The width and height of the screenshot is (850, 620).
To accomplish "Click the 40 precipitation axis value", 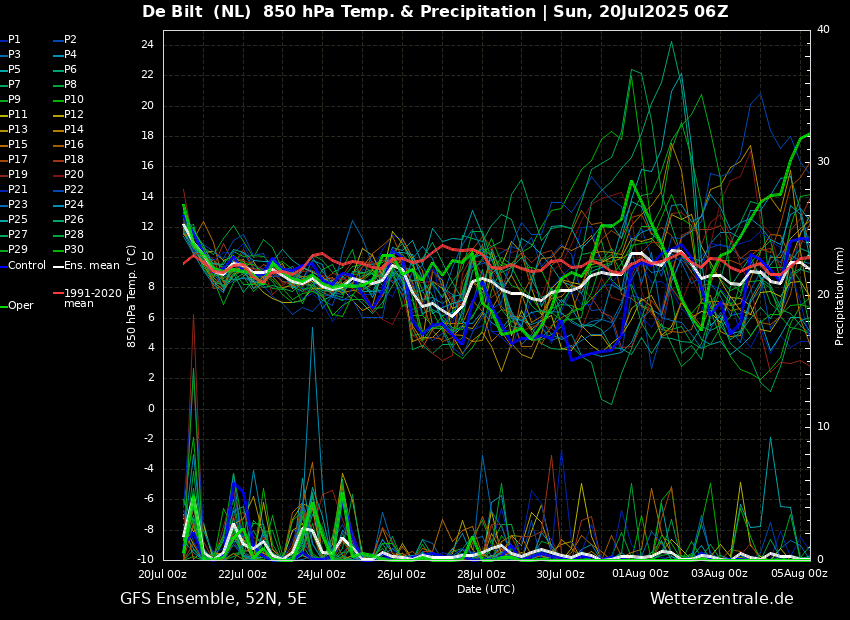I will coord(823,29).
